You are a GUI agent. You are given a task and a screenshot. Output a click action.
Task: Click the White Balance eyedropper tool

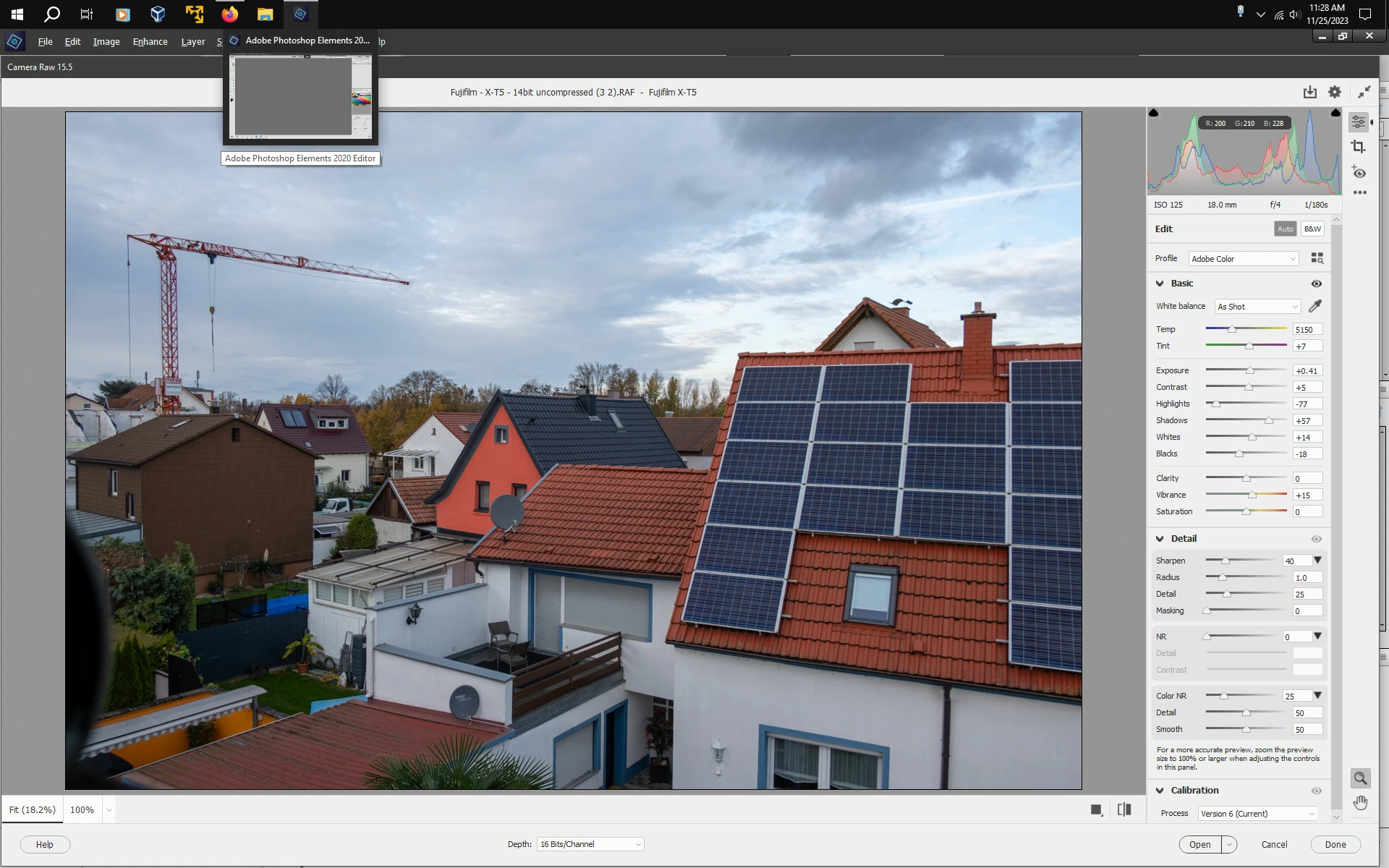(x=1314, y=307)
